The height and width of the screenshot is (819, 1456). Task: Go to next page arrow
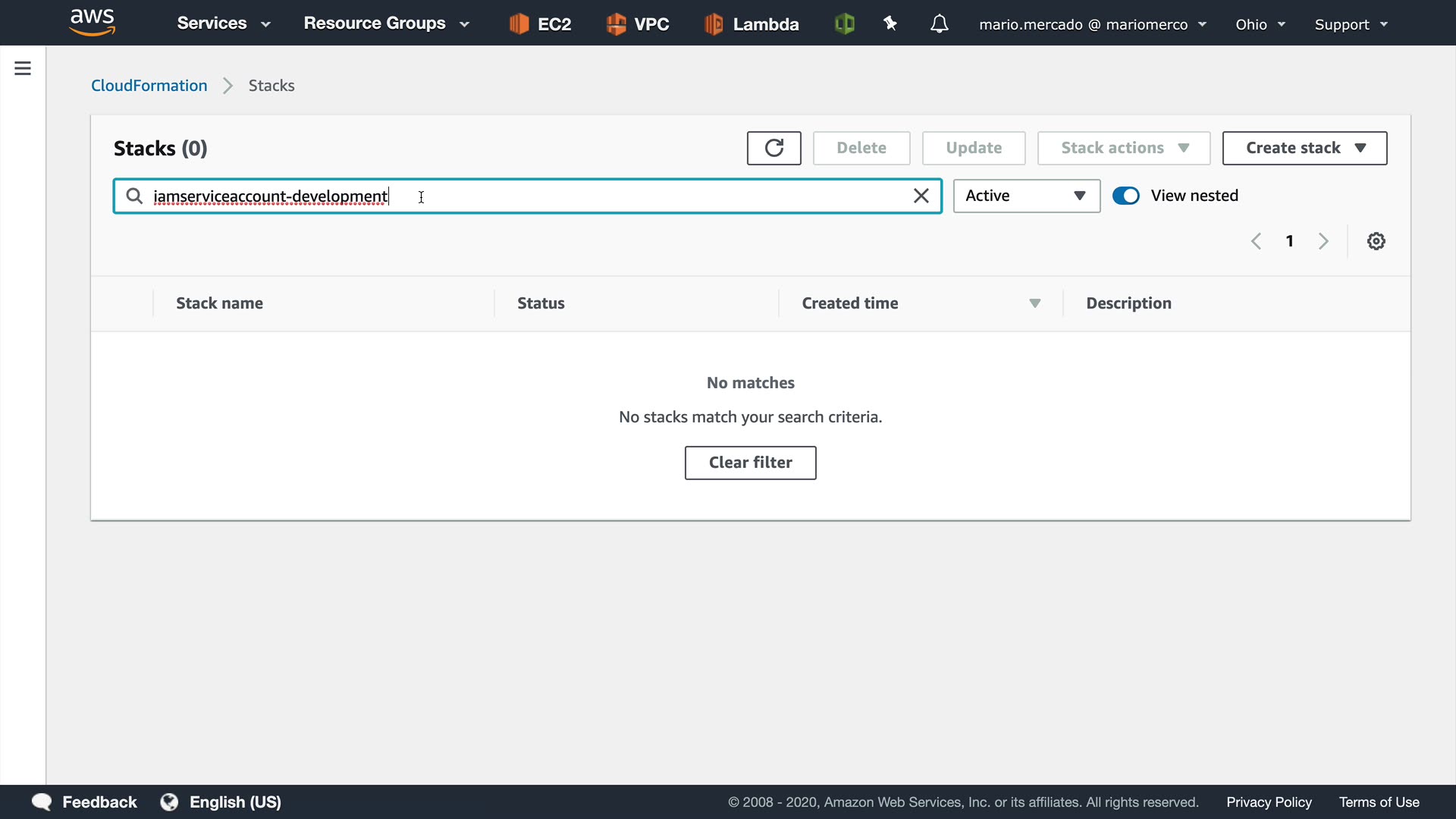coord(1323,241)
